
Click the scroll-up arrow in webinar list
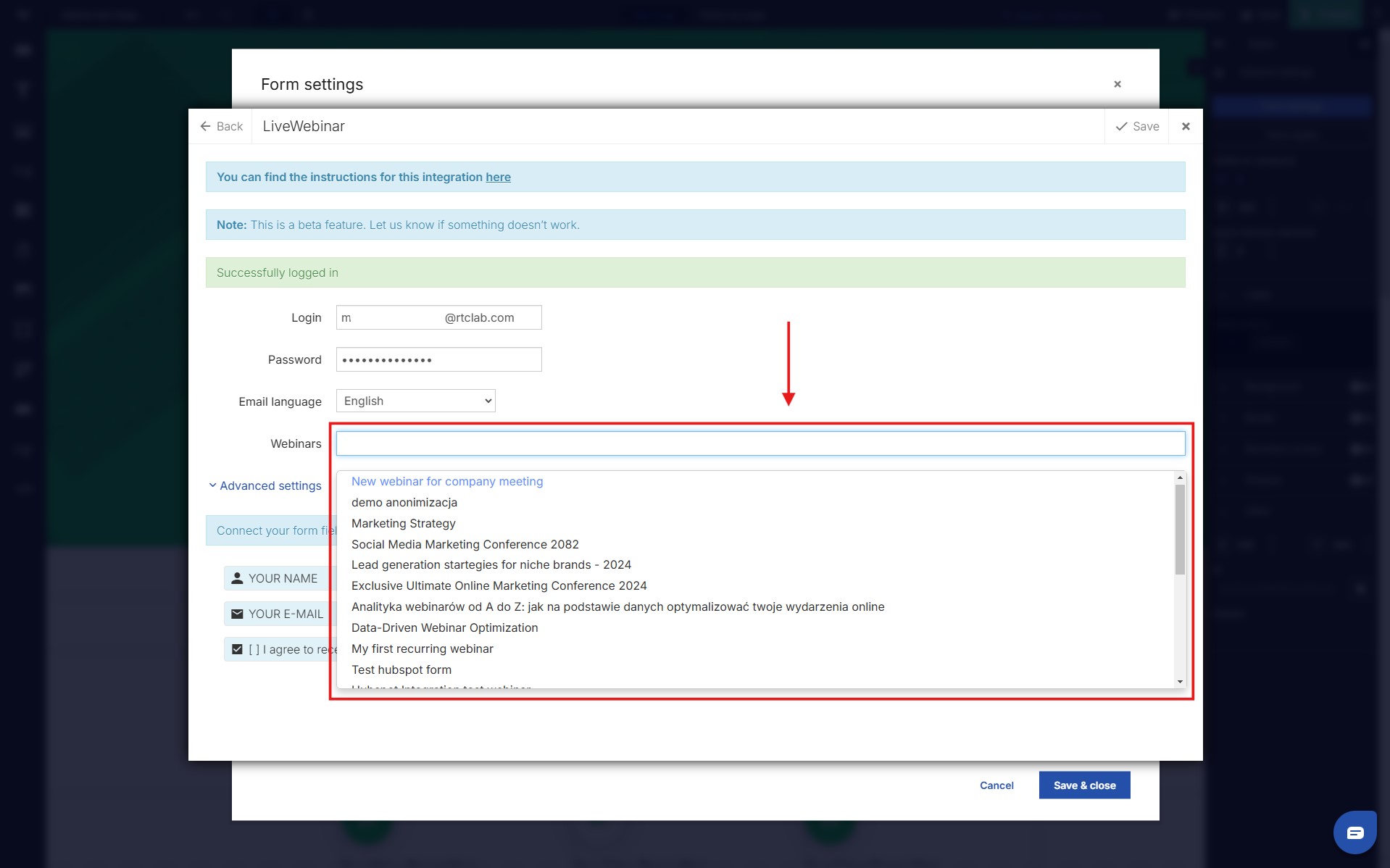point(1180,478)
